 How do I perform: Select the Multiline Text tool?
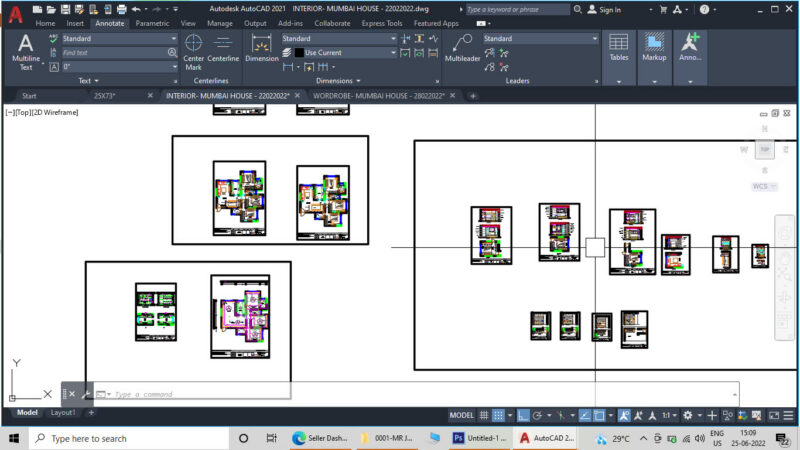pyautogui.click(x=26, y=52)
